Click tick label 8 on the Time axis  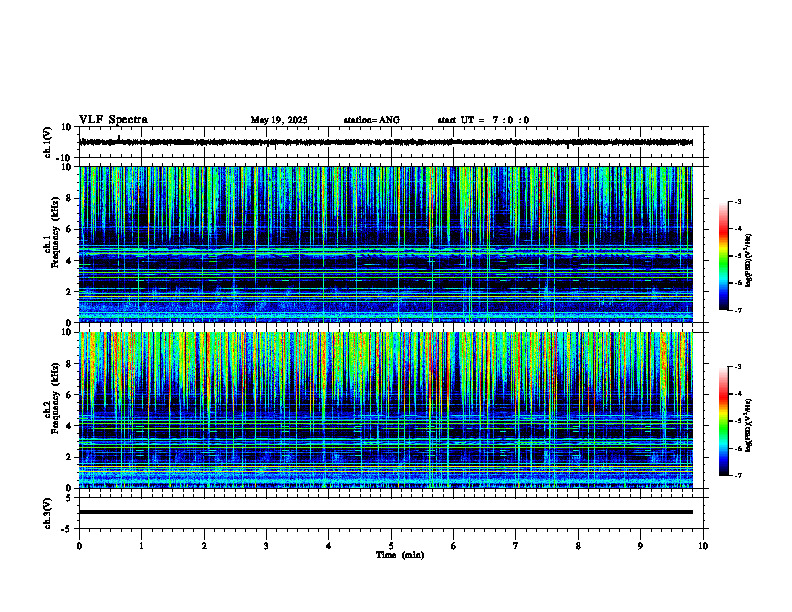pos(578,546)
